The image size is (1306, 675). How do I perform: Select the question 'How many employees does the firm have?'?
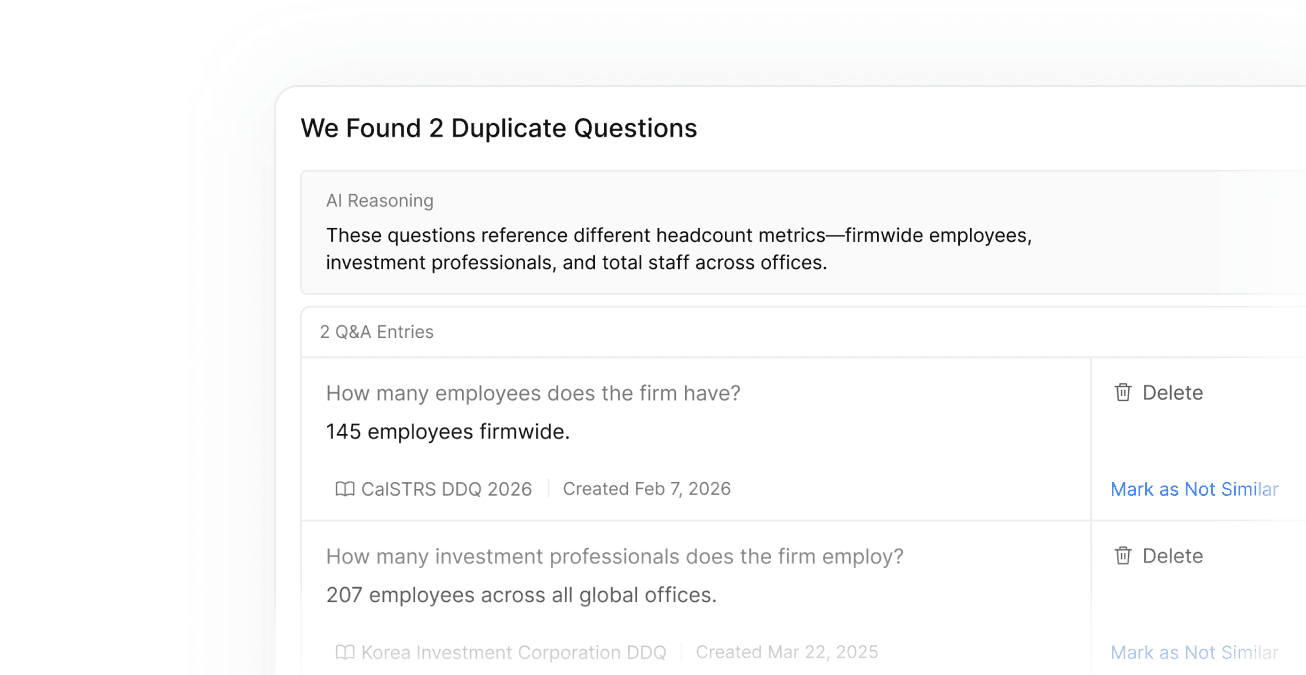pyautogui.click(x=533, y=393)
